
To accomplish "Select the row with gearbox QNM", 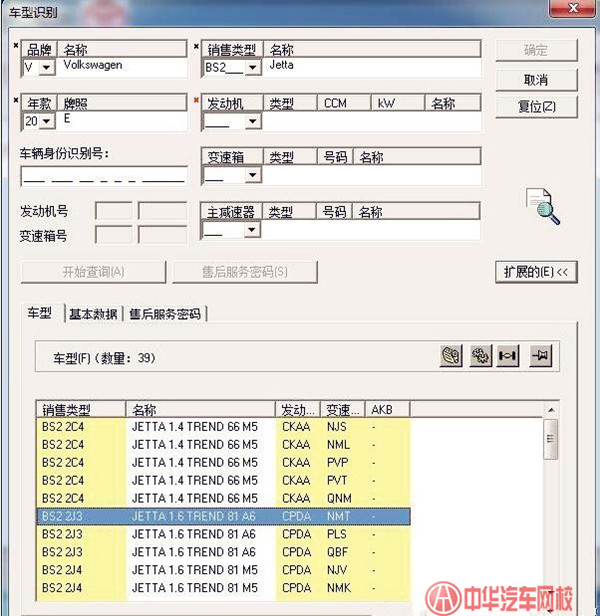I will tap(223, 498).
